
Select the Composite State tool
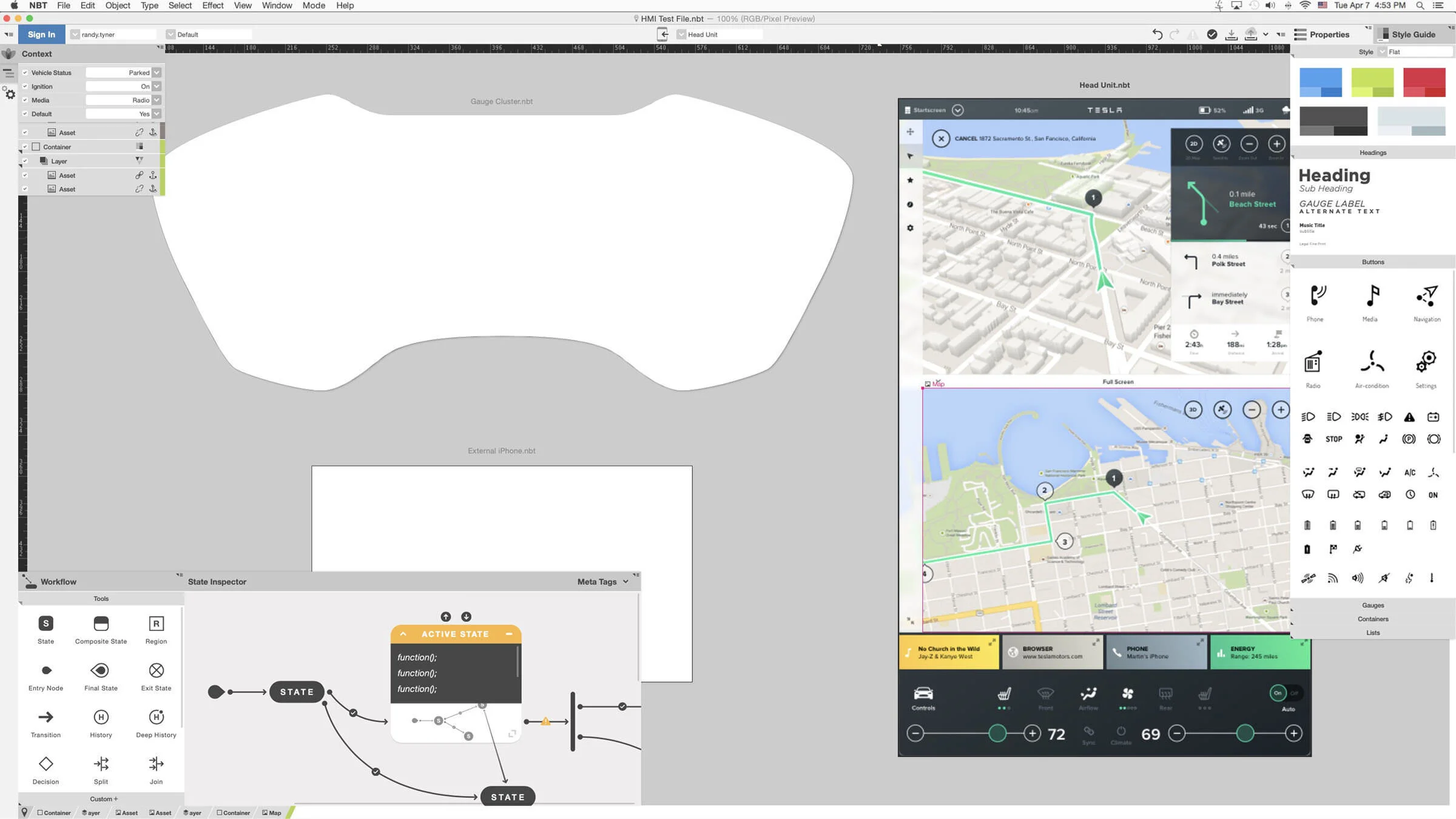(101, 624)
